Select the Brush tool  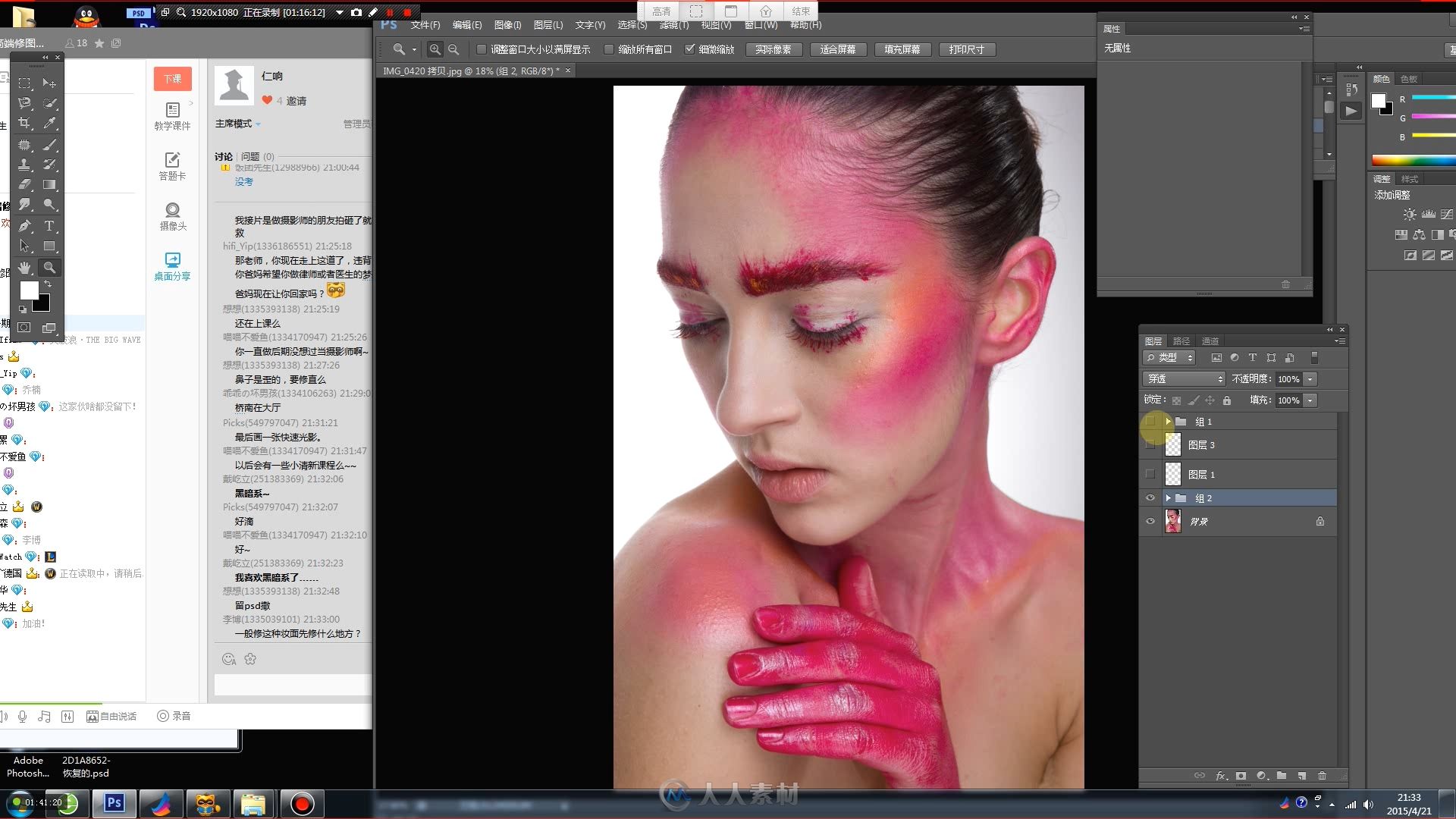click(x=49, y=144)
